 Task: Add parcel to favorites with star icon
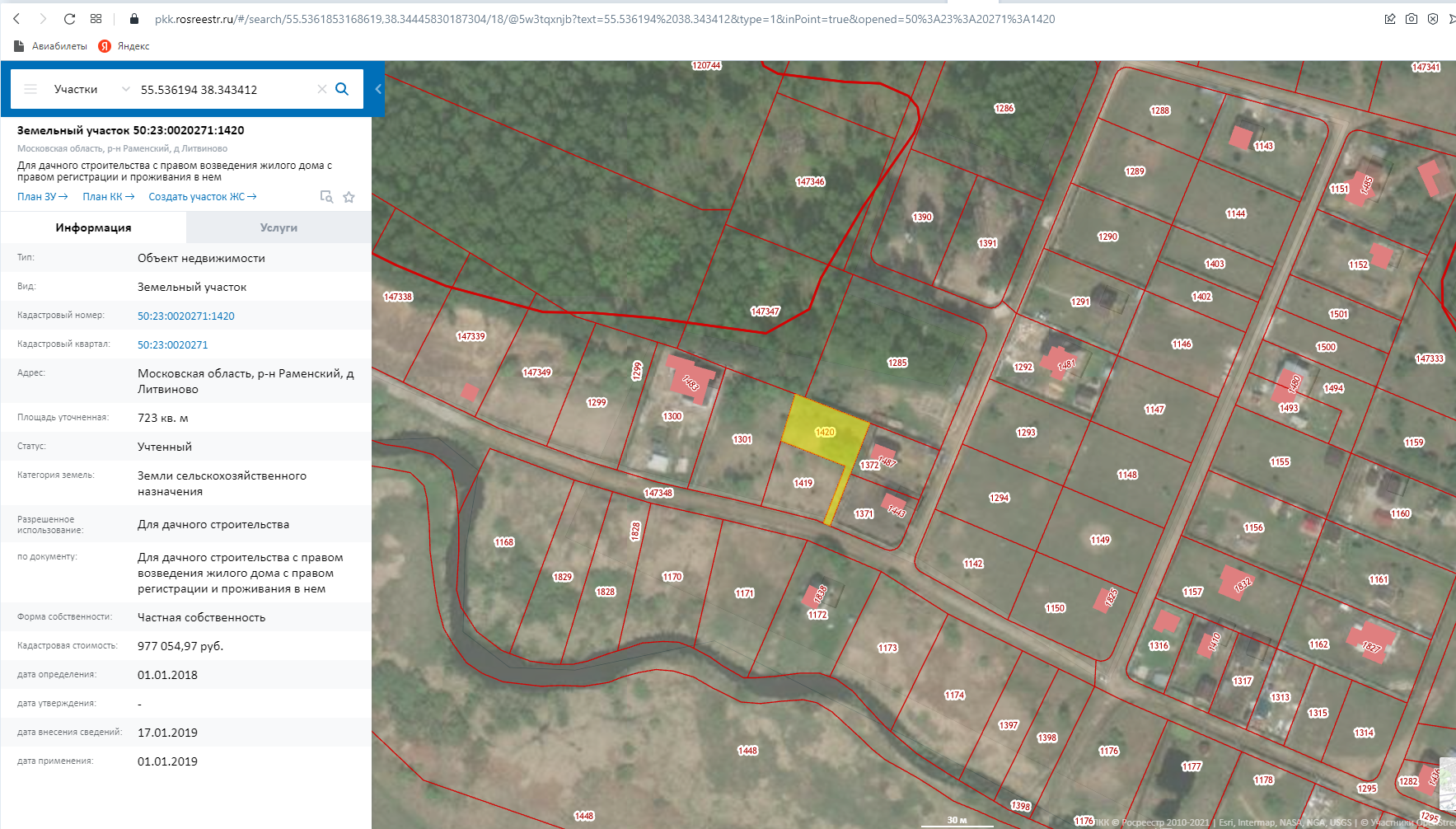(349, 197)
